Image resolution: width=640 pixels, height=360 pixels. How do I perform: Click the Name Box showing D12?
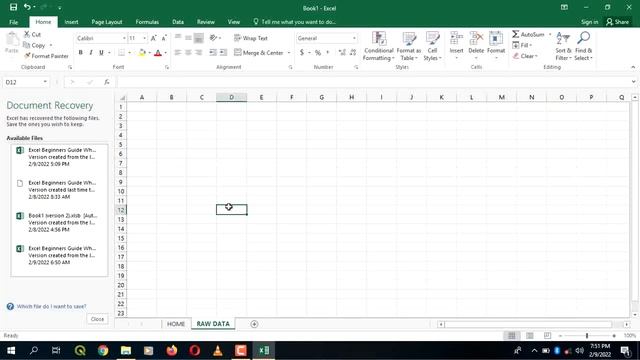25,82
